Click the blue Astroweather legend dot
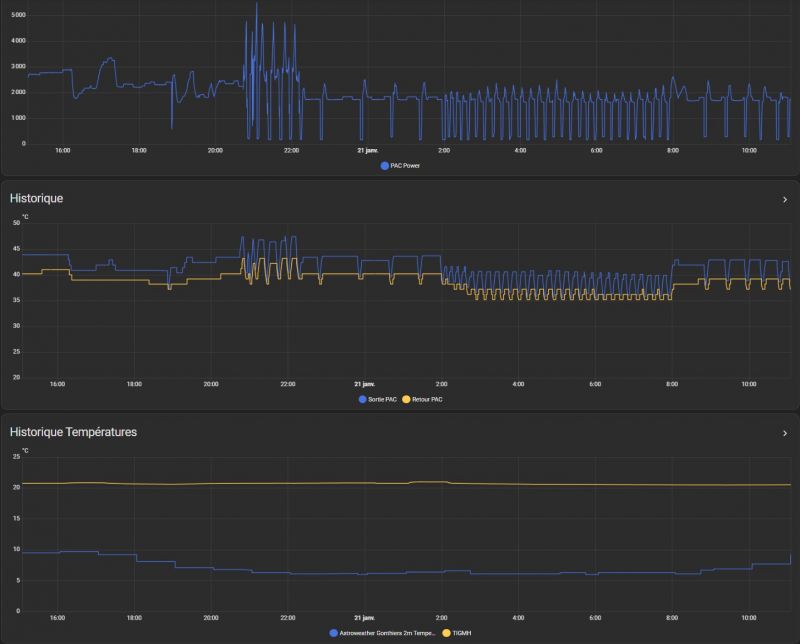This screenshot has width=800, height=644. click(333, 633)
